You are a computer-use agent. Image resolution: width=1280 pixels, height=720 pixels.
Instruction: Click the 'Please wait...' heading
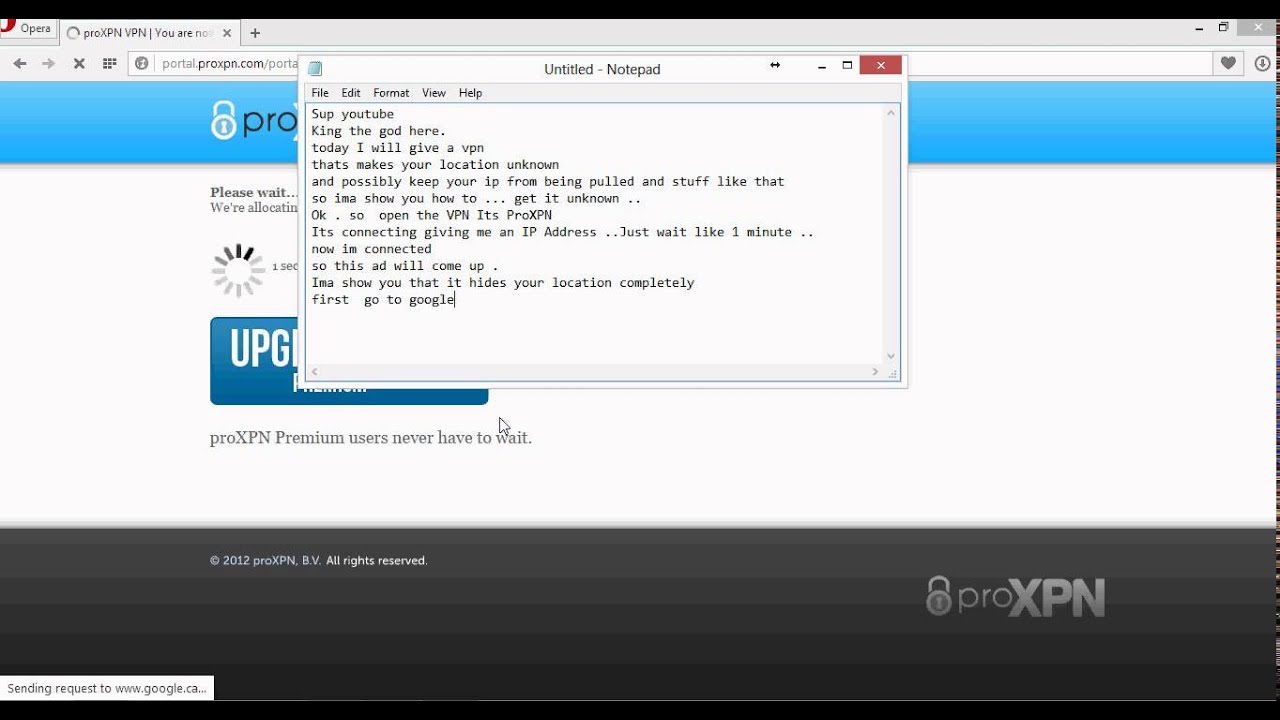tap(254, 192)
